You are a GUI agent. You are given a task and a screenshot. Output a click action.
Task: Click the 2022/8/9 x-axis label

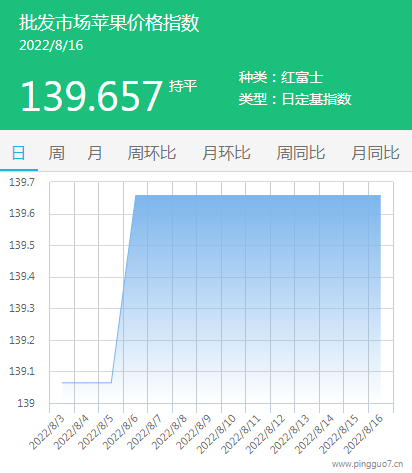point(194,433)
